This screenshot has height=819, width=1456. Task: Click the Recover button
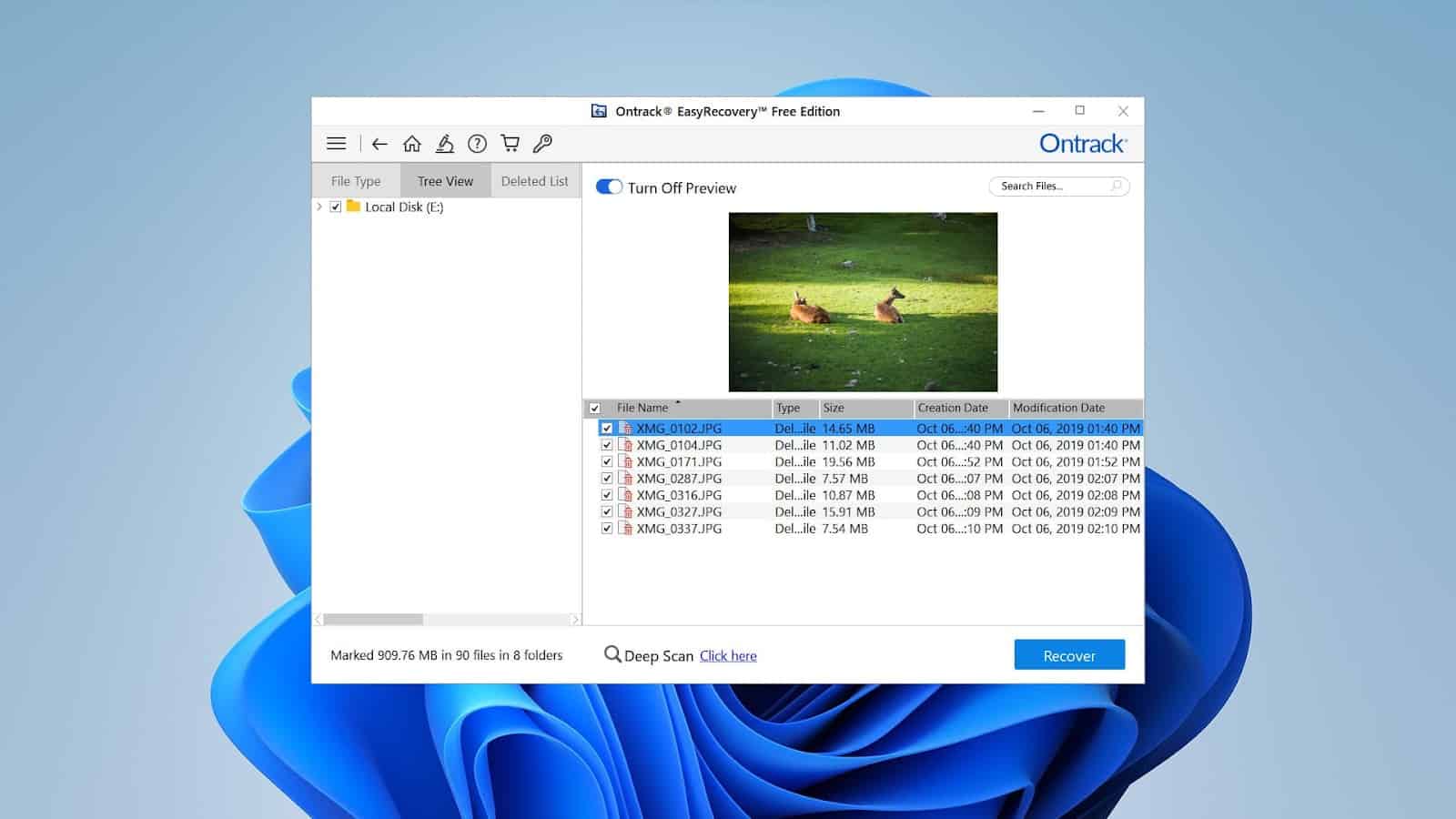tap(1069, 655)
